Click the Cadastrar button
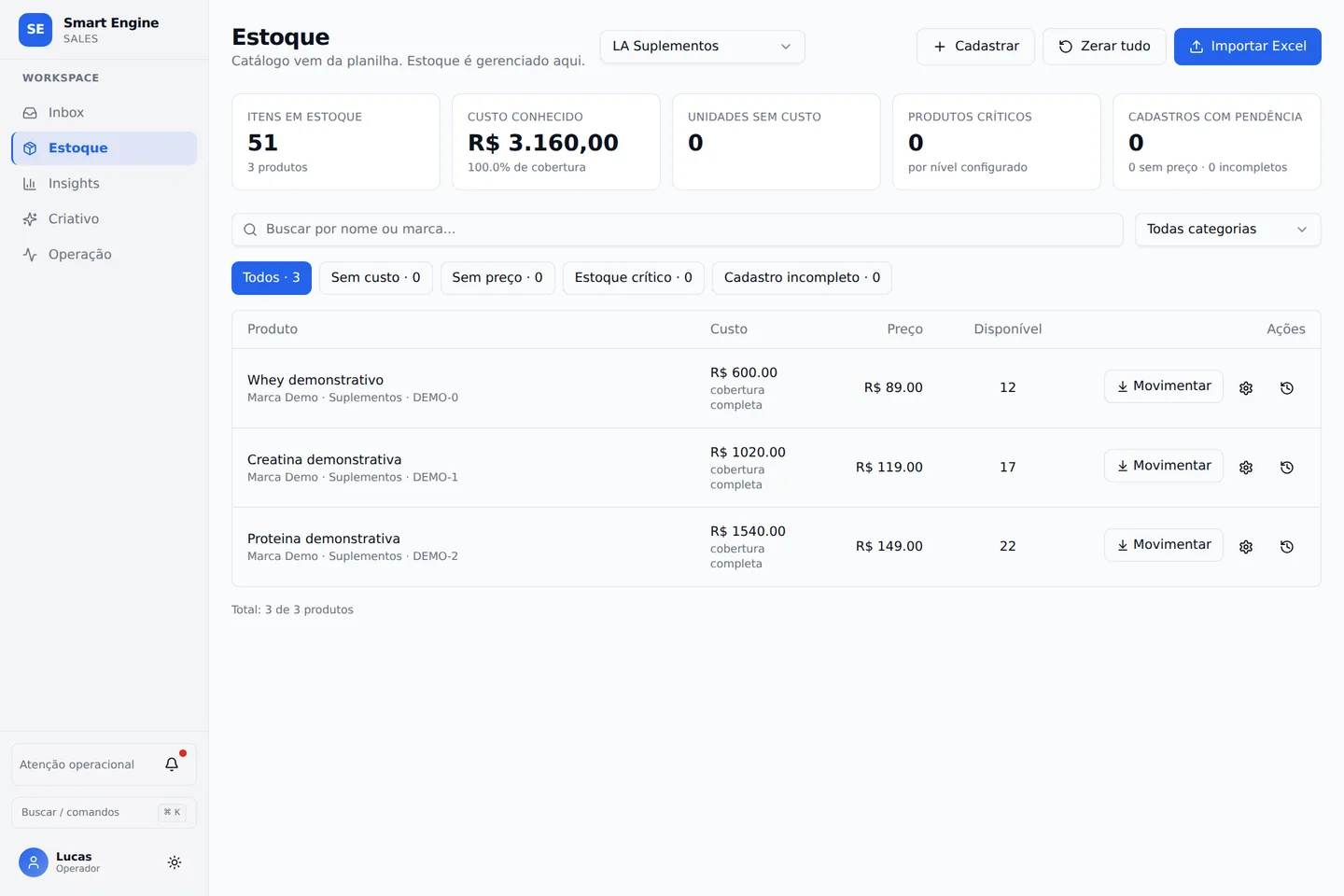 click(975, 47)
